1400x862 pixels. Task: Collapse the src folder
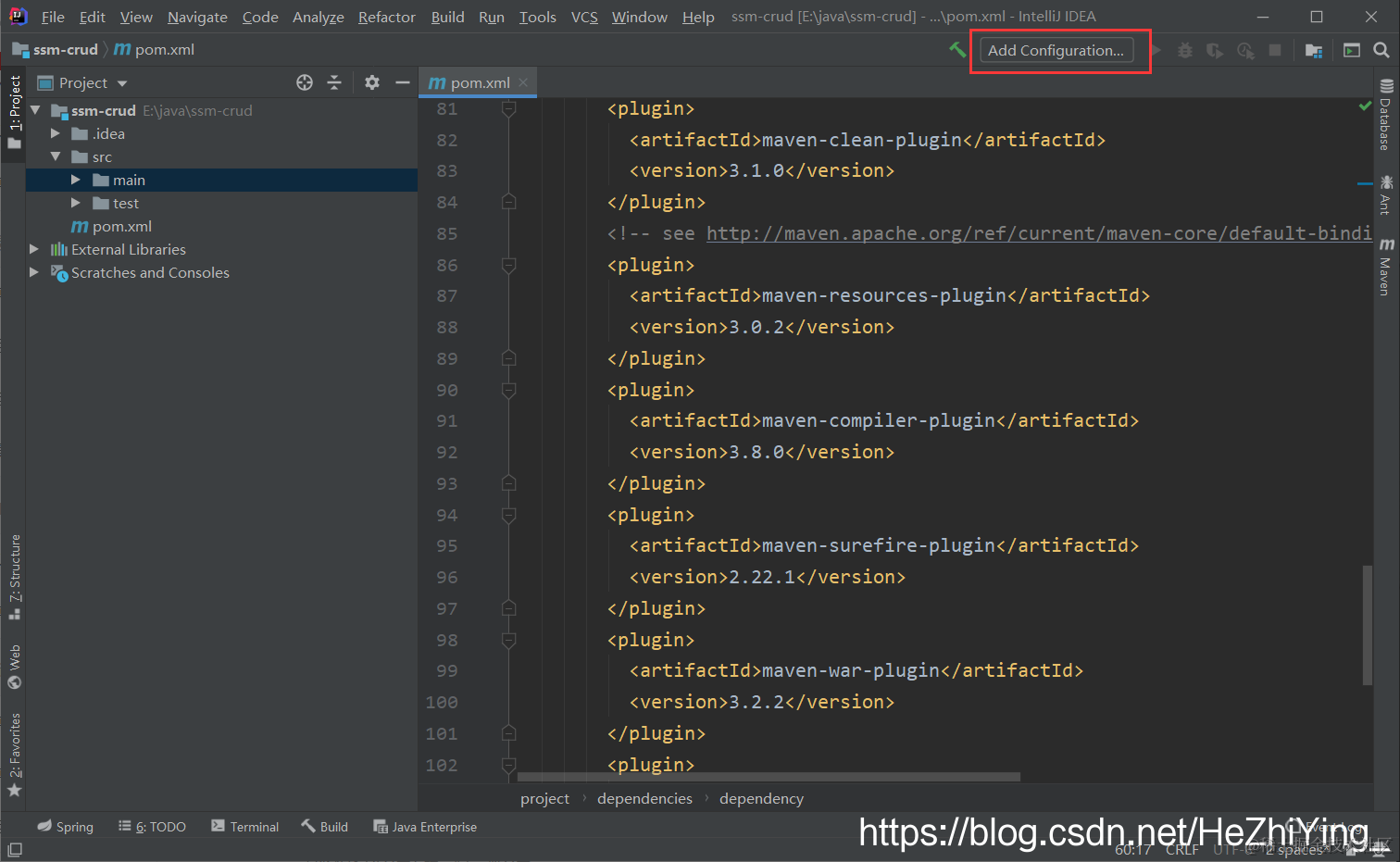click(x=56, y=156)
